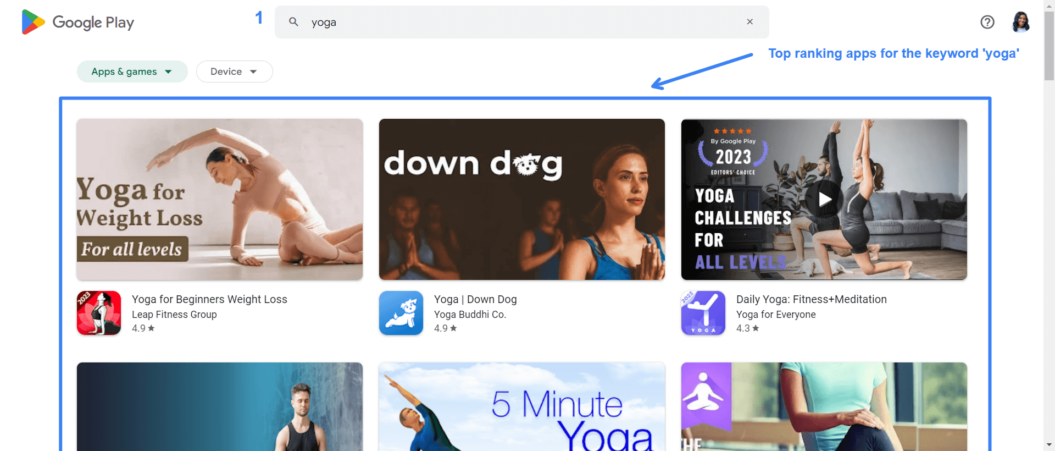Open the account profile avatar
The height and width of the screenshot is (451, 1055).
pos(1021,22)
